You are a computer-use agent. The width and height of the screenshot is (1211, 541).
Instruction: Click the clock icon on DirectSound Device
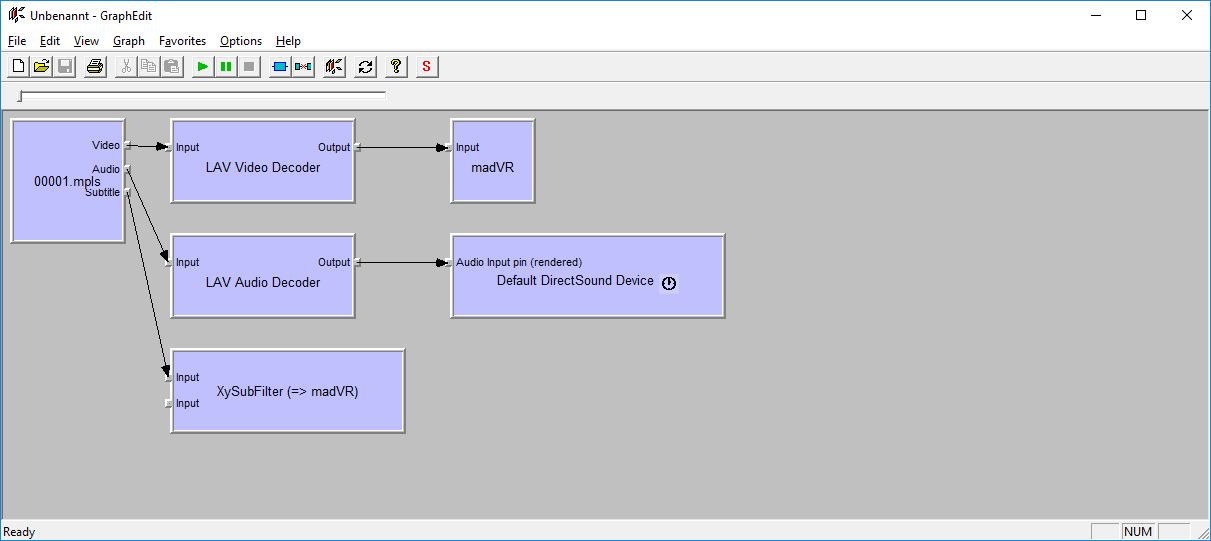pos(669,283)
